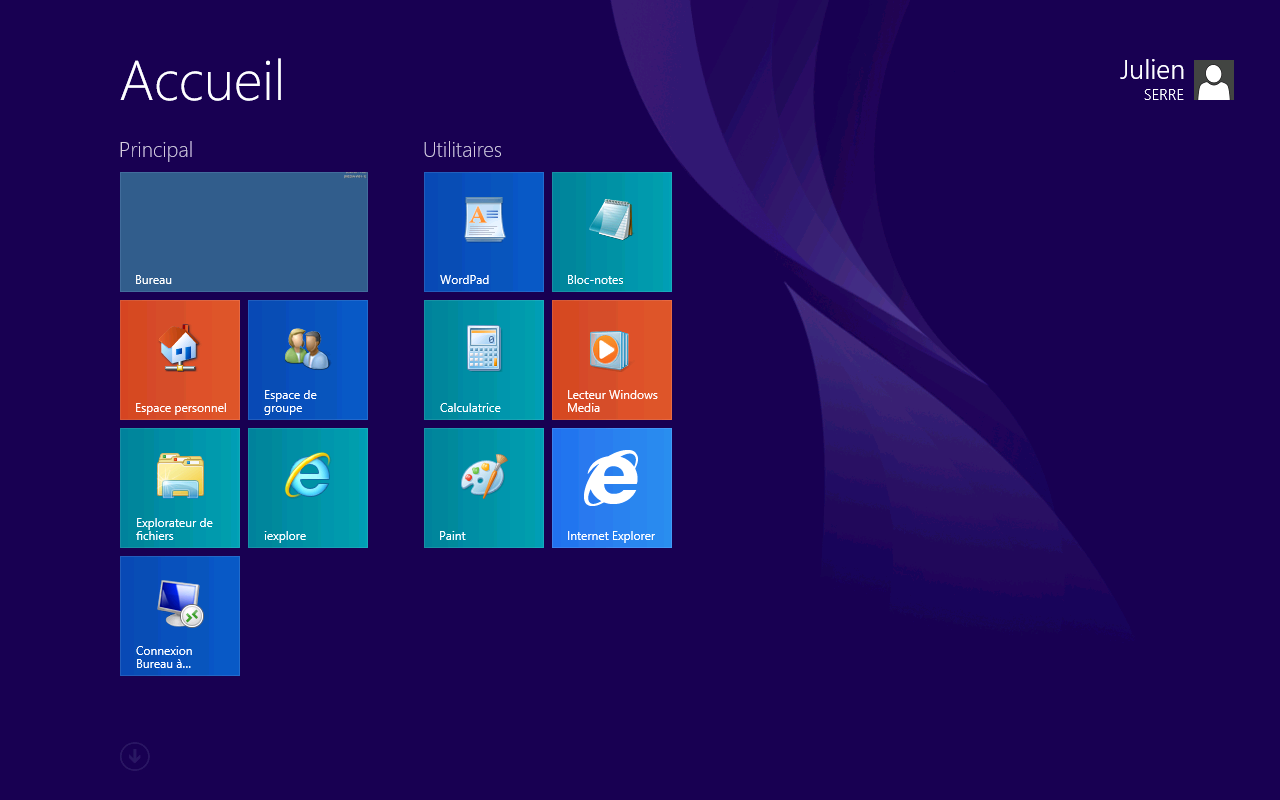The width and height of the screenshot is (1280, 800).
Task: Open Connexion Bureau à distance icon
Action: pyautogui.click(x=180, y=603)
